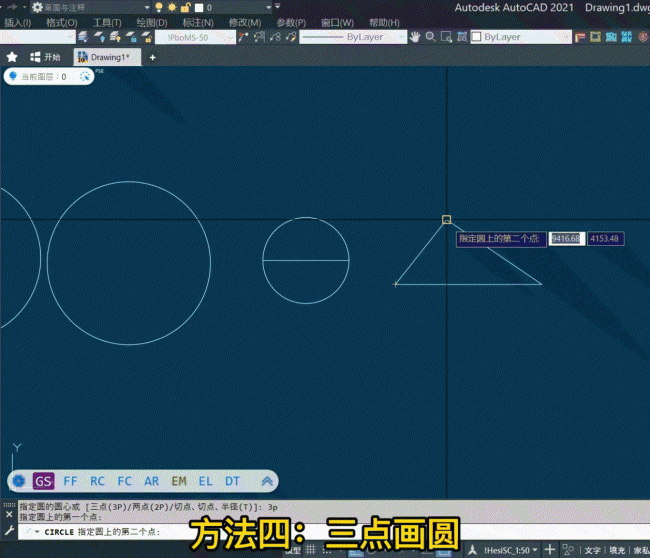Viewport: 650px width, 558px height.
Task: Open the annotation scale HesiSC_1:50 dropdown
Action: (x=511, y=550)
